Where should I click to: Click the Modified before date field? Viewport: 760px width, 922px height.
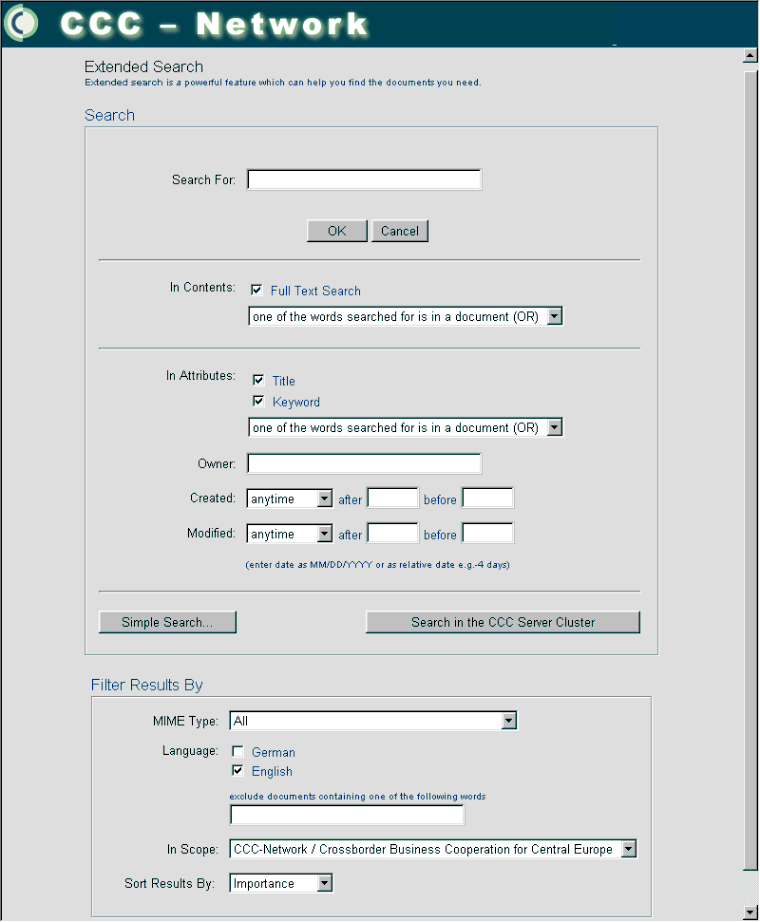pyautogui.click(x=487, y=534)
